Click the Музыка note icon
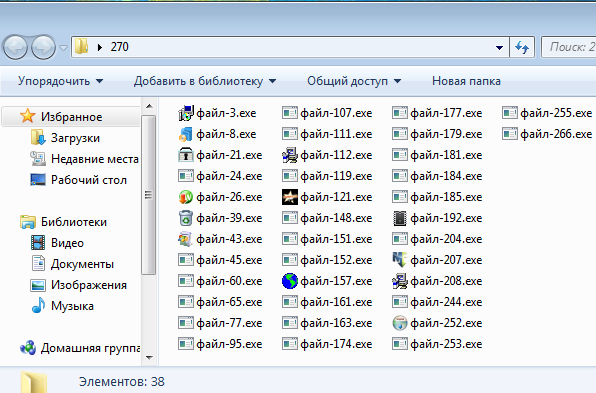Screen dimensions: 596x393 coord(38,306)
